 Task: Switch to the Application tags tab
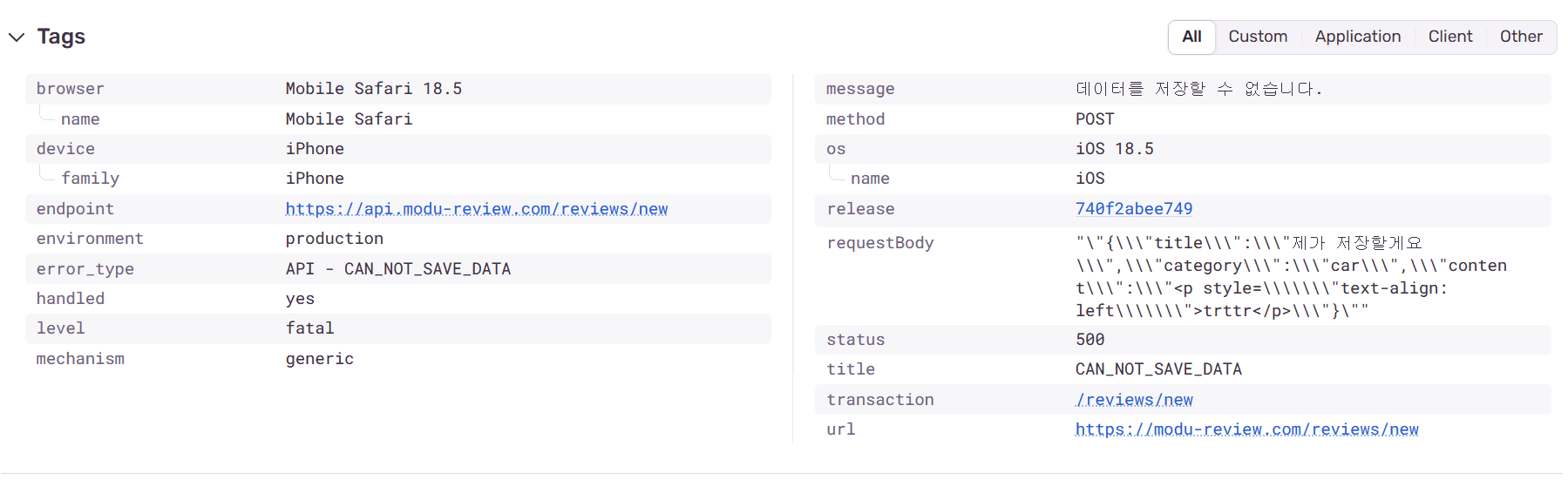[x=1357, y=37]
